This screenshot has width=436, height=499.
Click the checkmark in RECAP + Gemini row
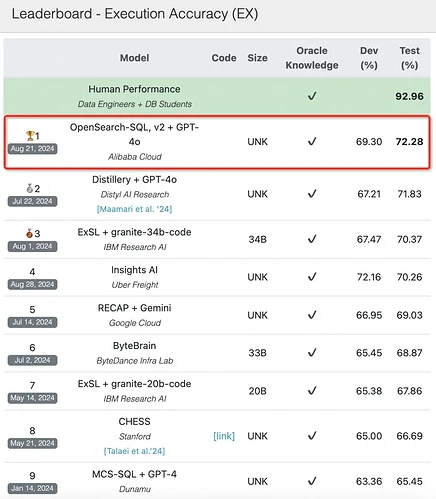click(312, 315)
